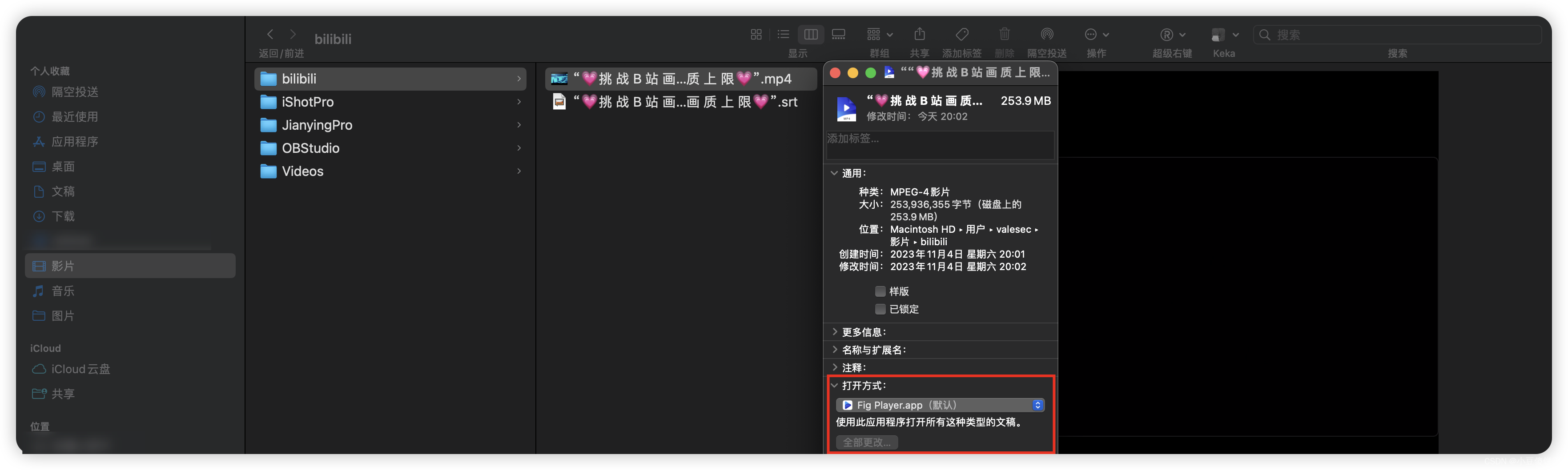Close the Info window
Image resolution: width=1568 pixels, height=470 pixels.
(x=835, y=73)
